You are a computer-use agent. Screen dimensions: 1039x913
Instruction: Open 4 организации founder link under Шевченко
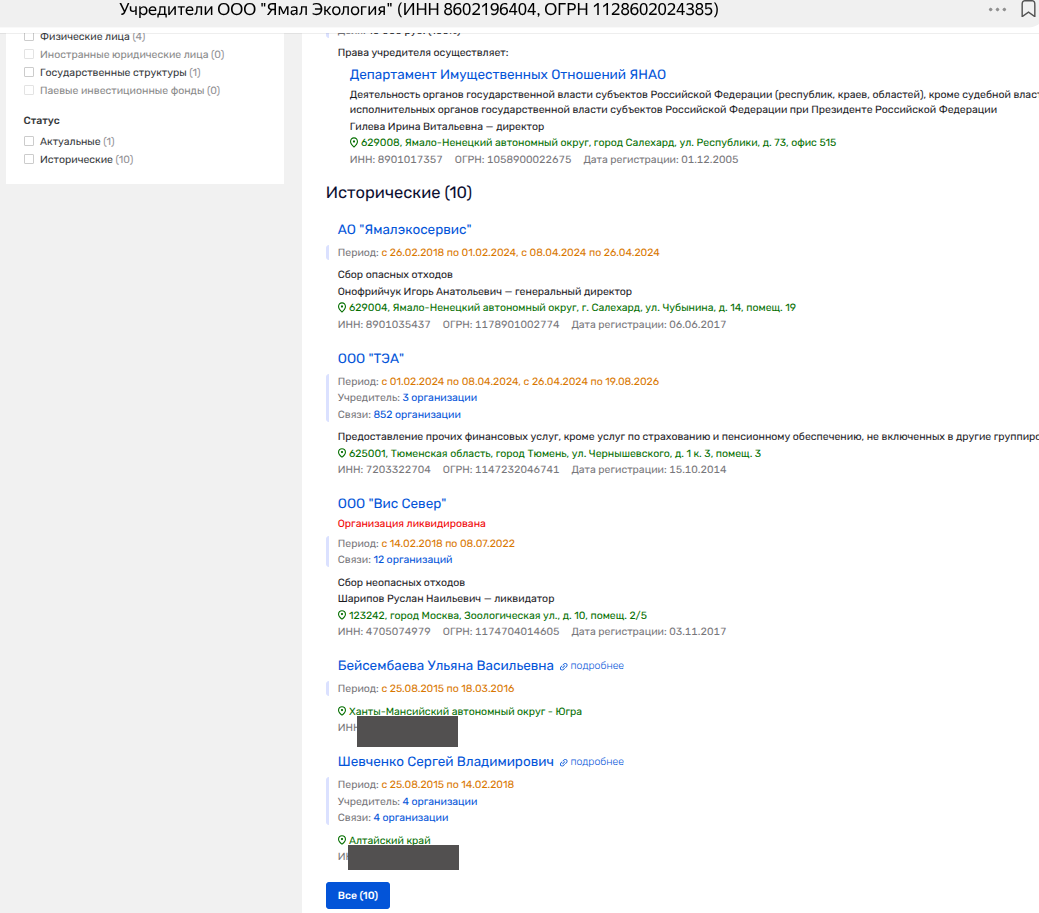pos(440,802)
